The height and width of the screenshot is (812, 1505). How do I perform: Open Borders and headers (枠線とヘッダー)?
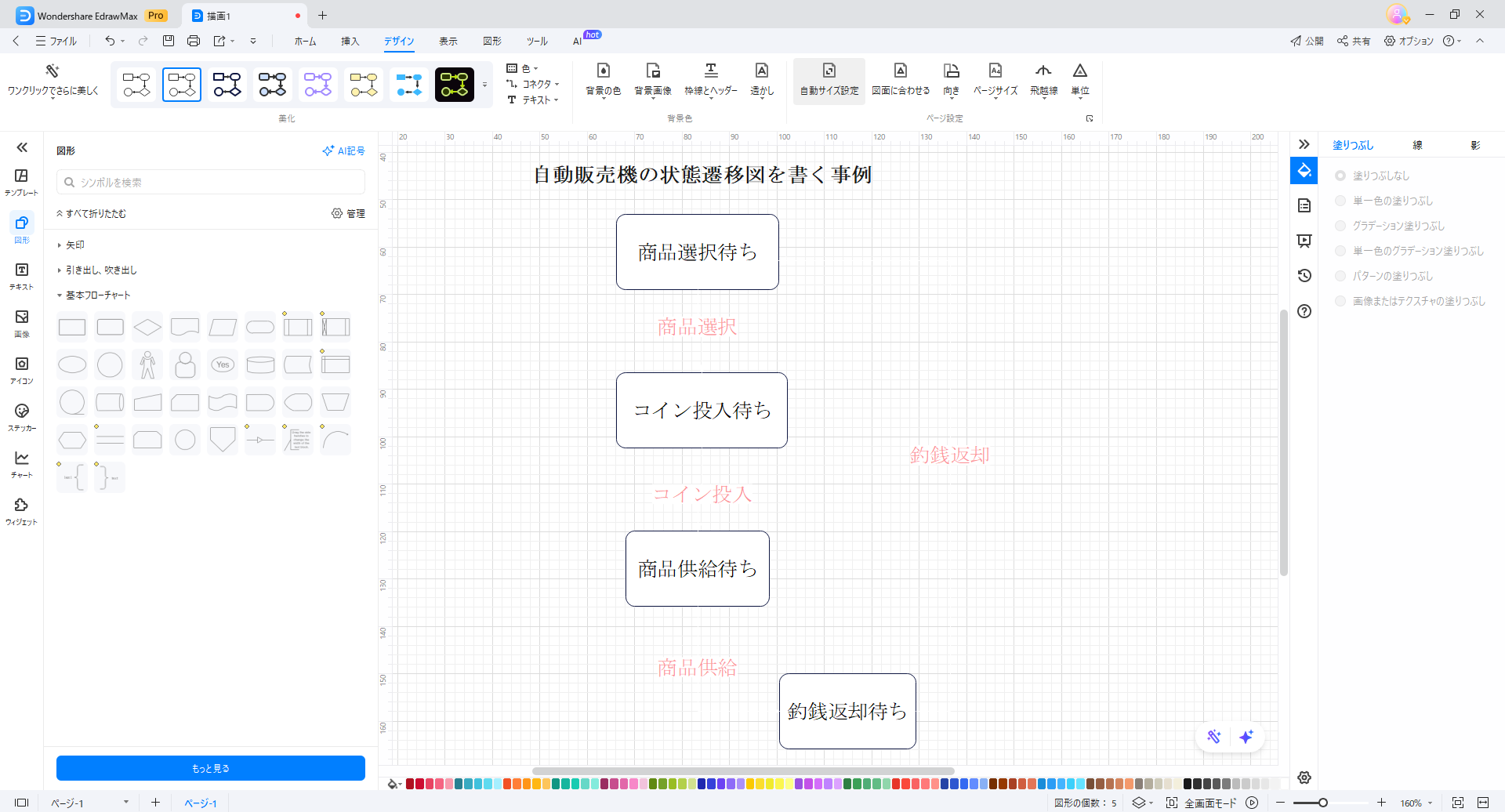pyautogui.click(x=711, y=80)
